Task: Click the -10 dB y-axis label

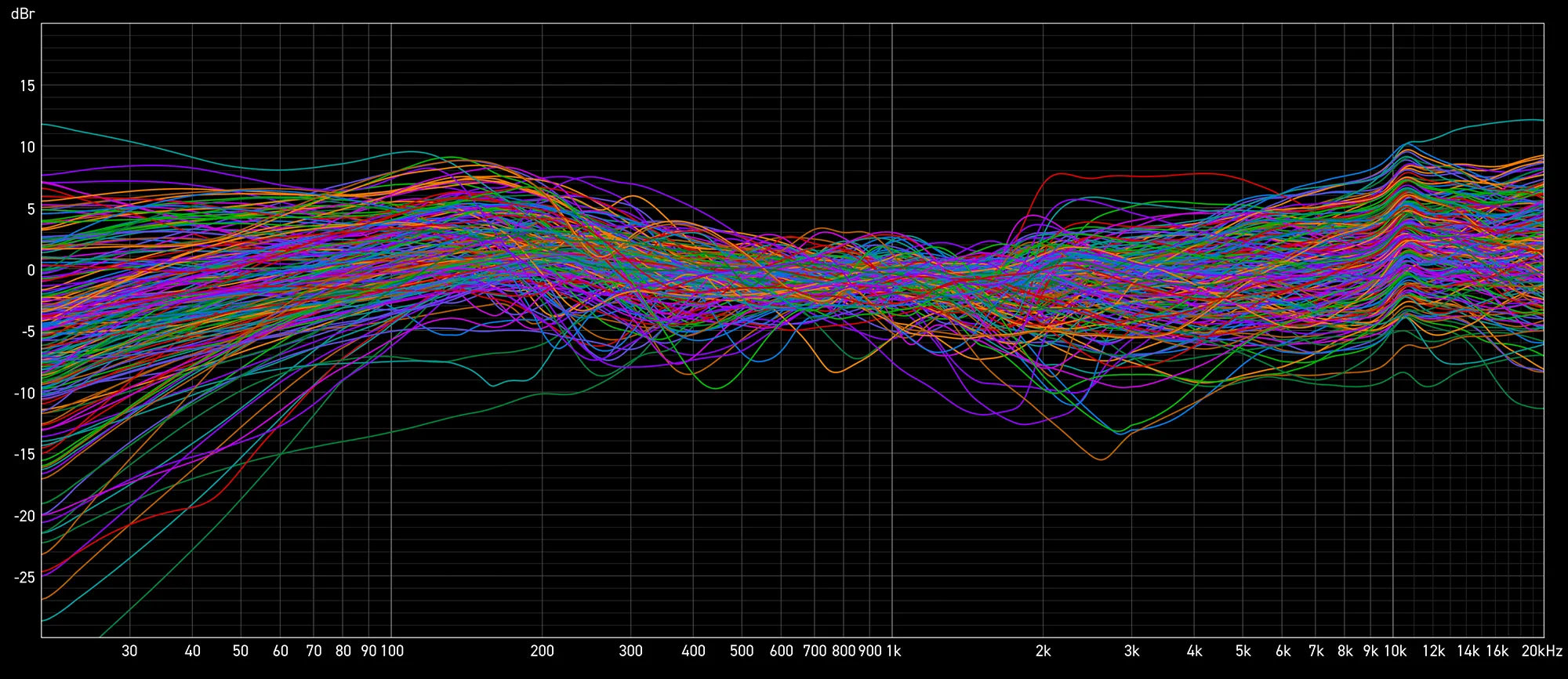Action: coord(24,394)
